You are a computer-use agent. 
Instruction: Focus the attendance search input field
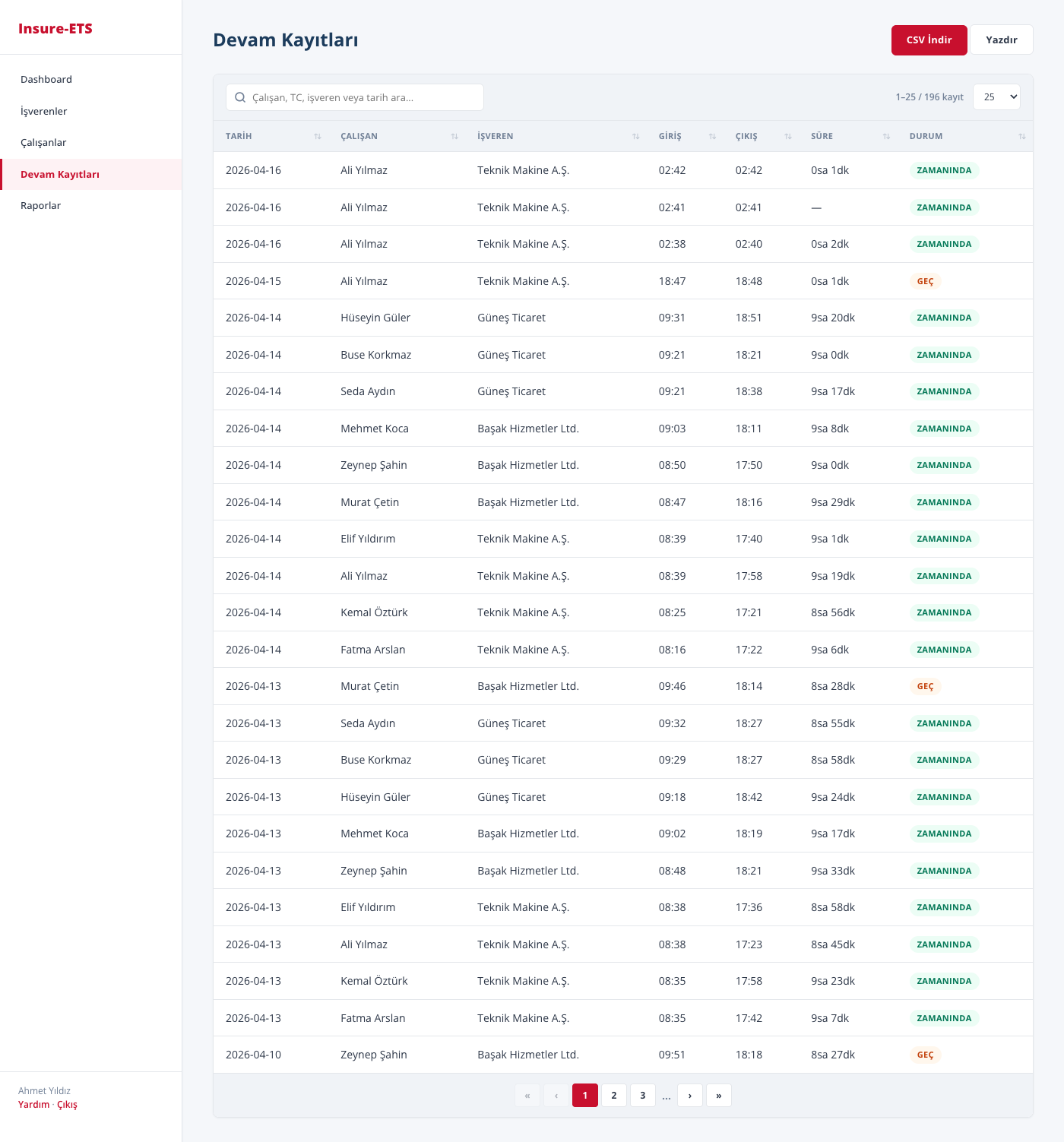tap(365, 97)
